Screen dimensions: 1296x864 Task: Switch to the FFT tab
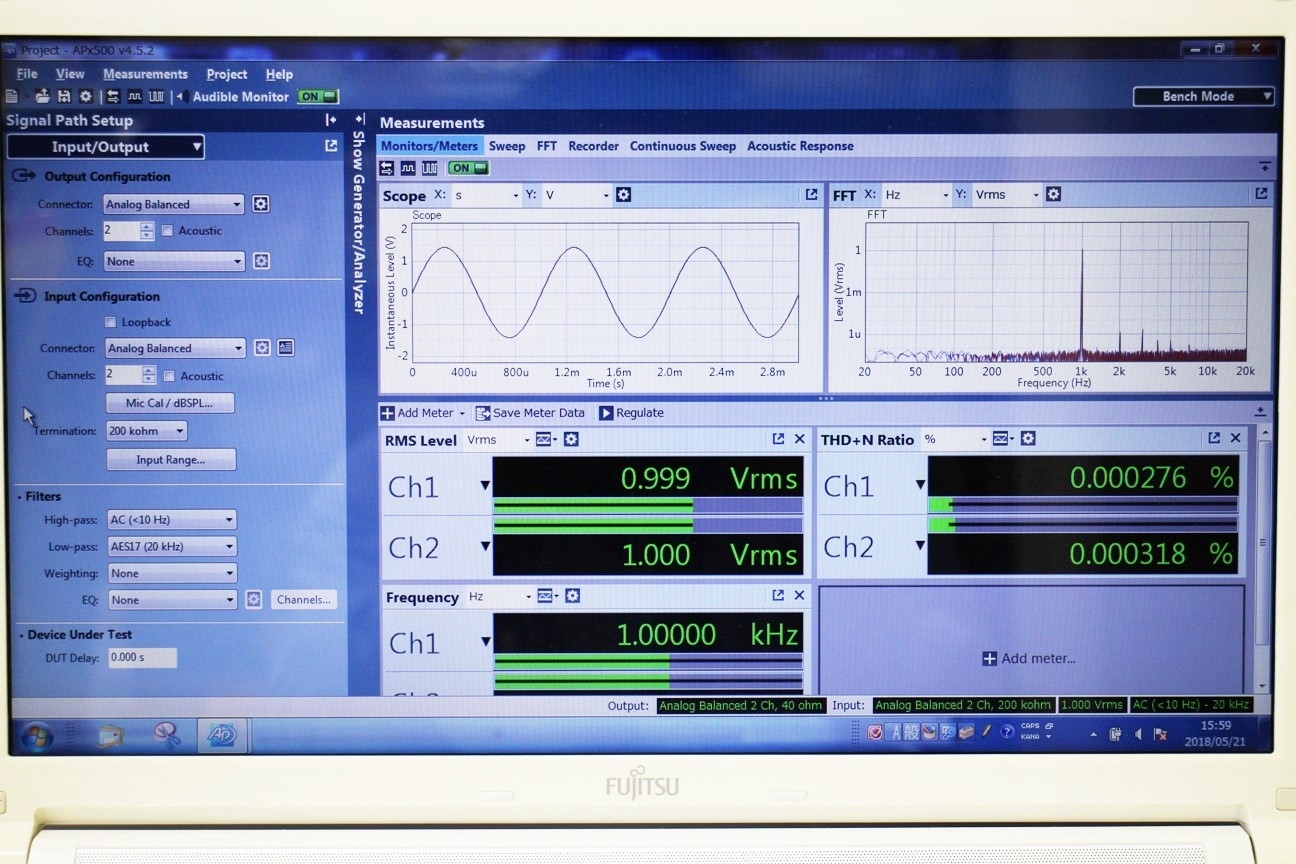547,146
